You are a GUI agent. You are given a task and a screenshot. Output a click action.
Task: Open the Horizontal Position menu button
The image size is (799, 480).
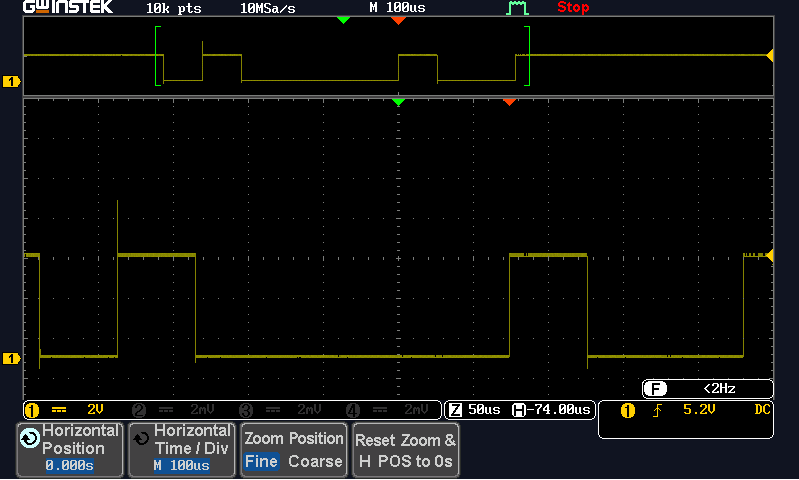pyautogui.click(x=70, y=449)
